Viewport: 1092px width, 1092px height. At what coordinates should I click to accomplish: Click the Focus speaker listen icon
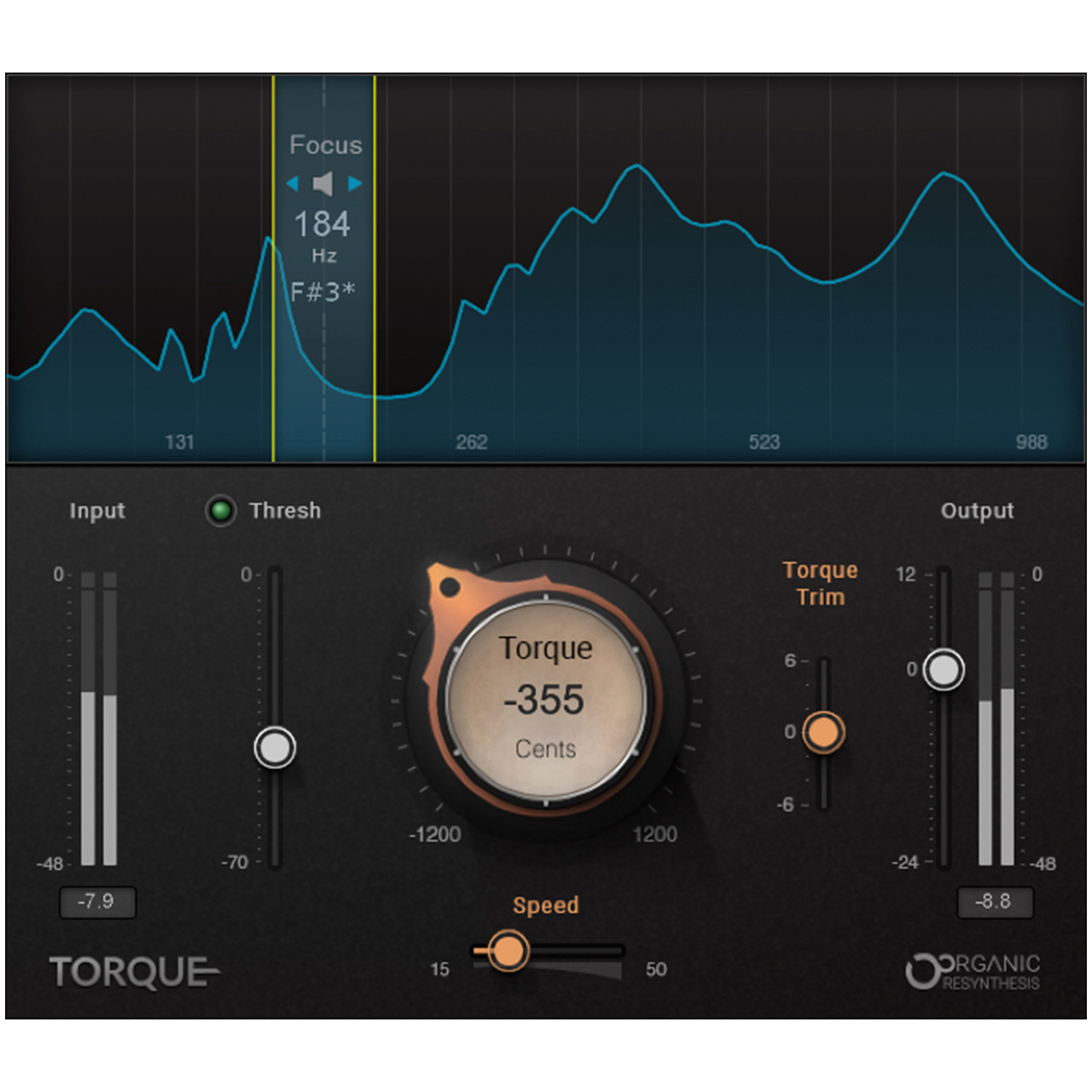click(323, 183)
